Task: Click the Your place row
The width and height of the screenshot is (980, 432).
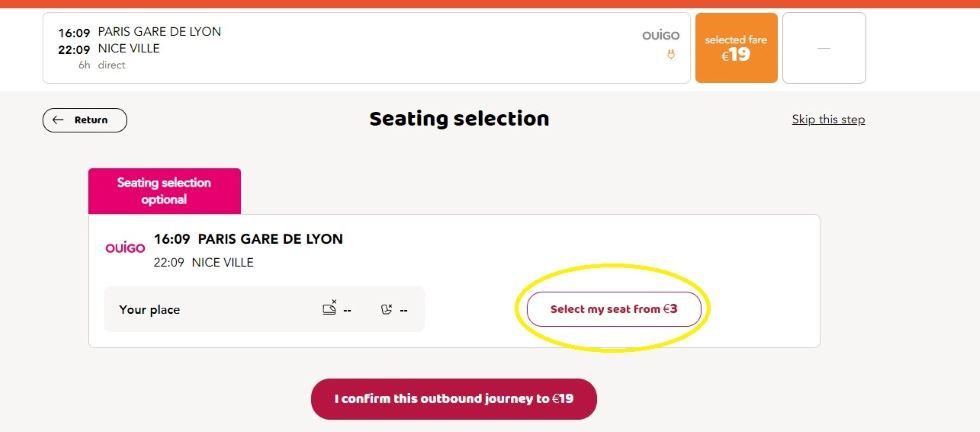Action: pyautogui.click(x=264, y=309)
